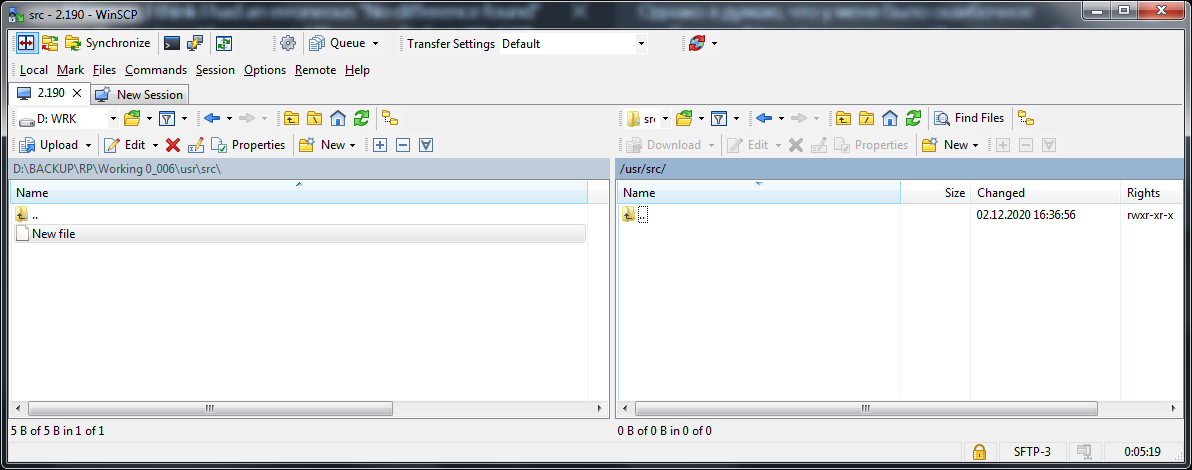This screenshot has width=1192, height=470.
Task: Click the red Delete icon in local panel
Action: tap(173, 145)
